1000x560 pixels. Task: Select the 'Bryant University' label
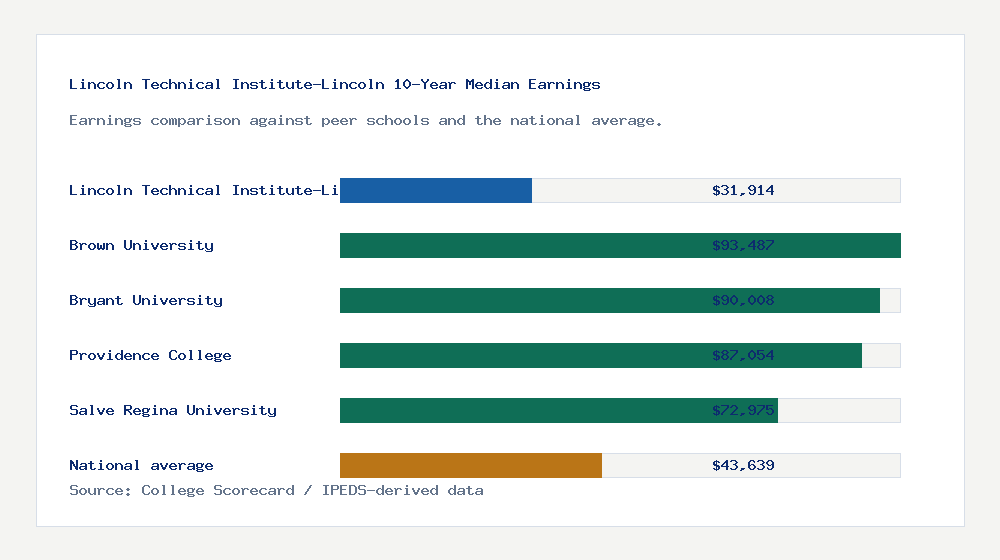click(x=145, y=300)
